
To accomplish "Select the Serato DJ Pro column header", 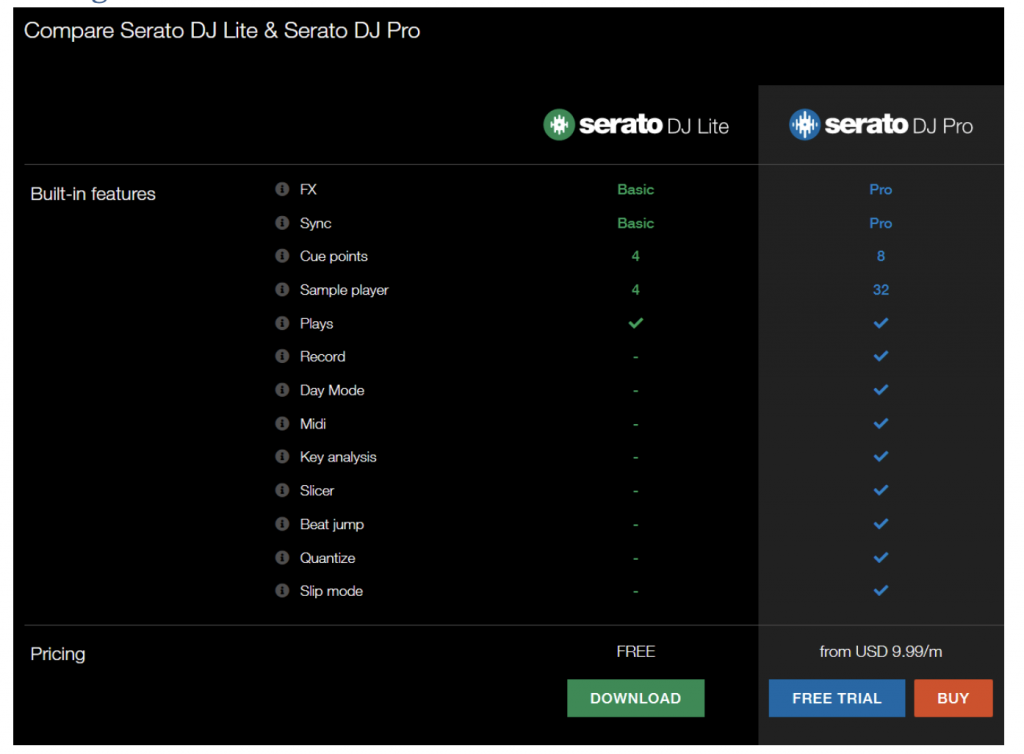I will [880, 124].
